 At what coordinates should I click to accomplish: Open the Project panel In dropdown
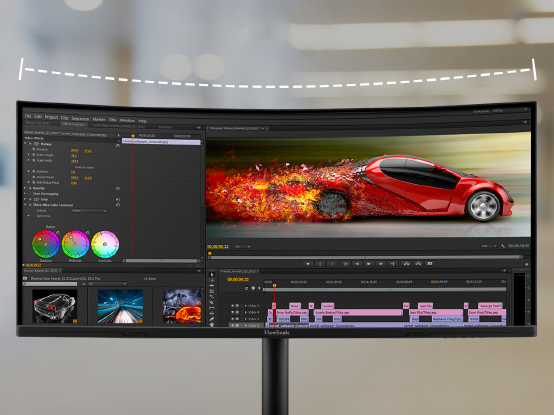[x=107, y=284]
